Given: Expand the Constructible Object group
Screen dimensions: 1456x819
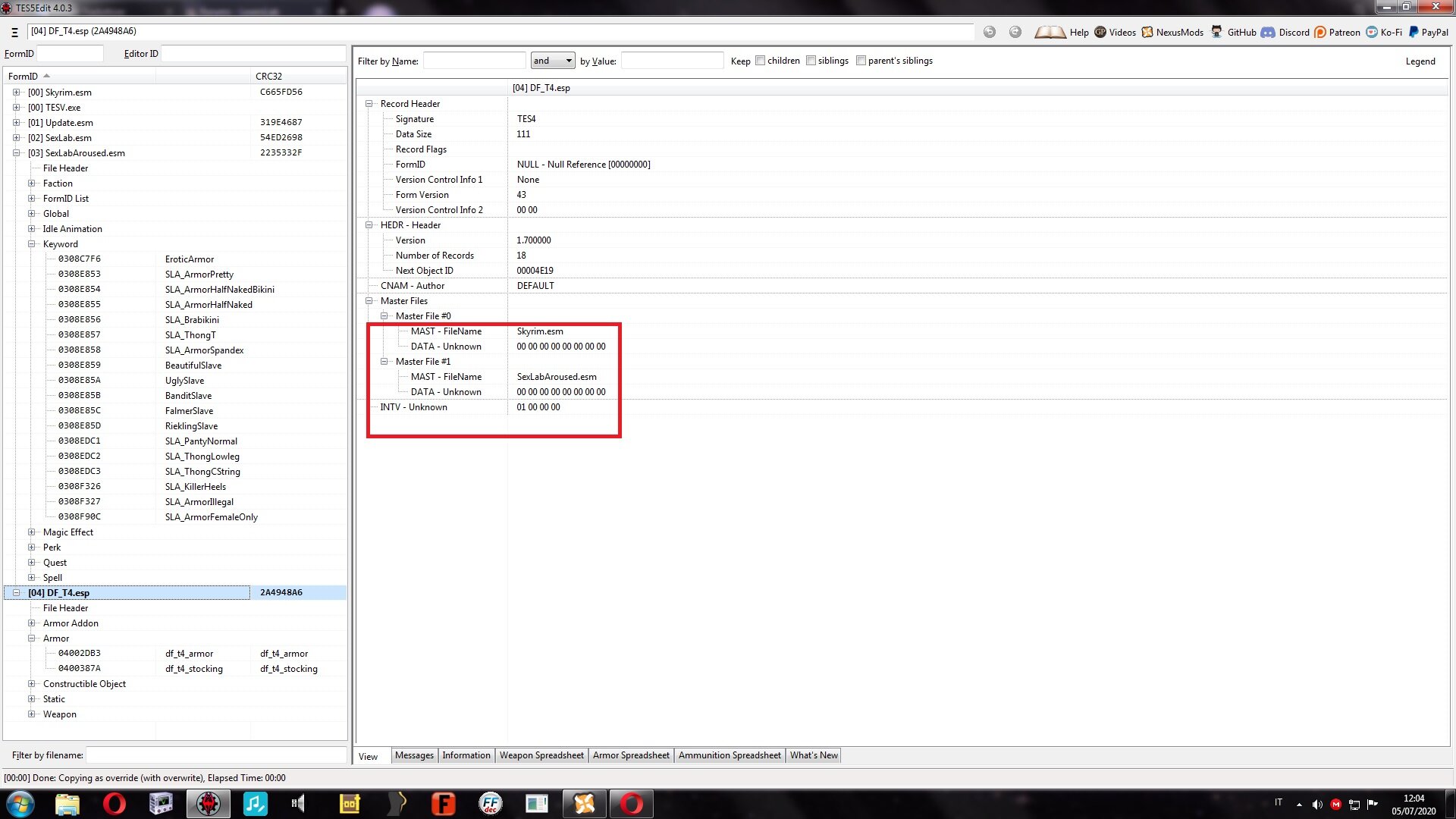Looking at the screenshot, I should pos(31,684).
